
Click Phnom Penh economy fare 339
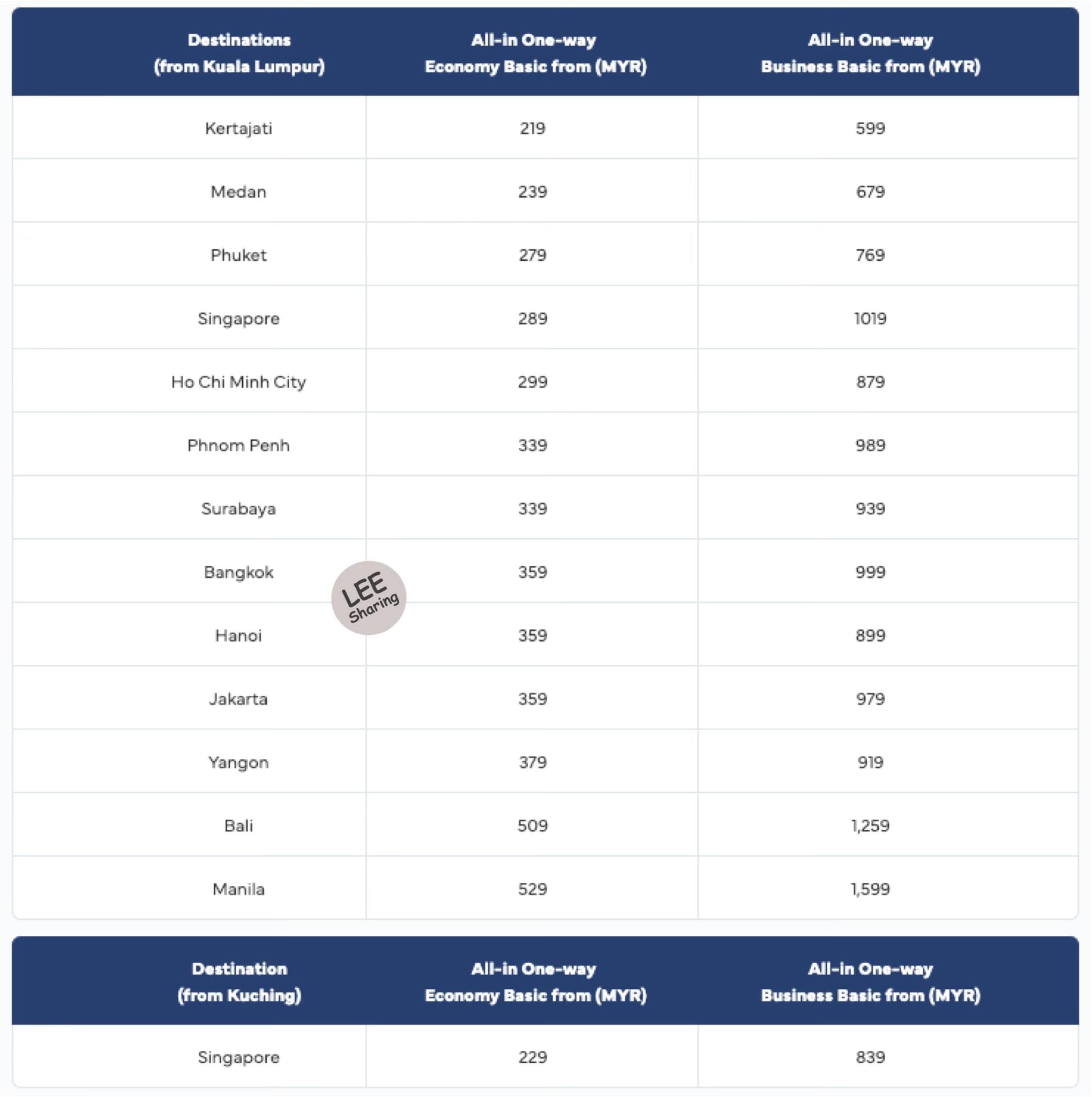coord(533,445)
